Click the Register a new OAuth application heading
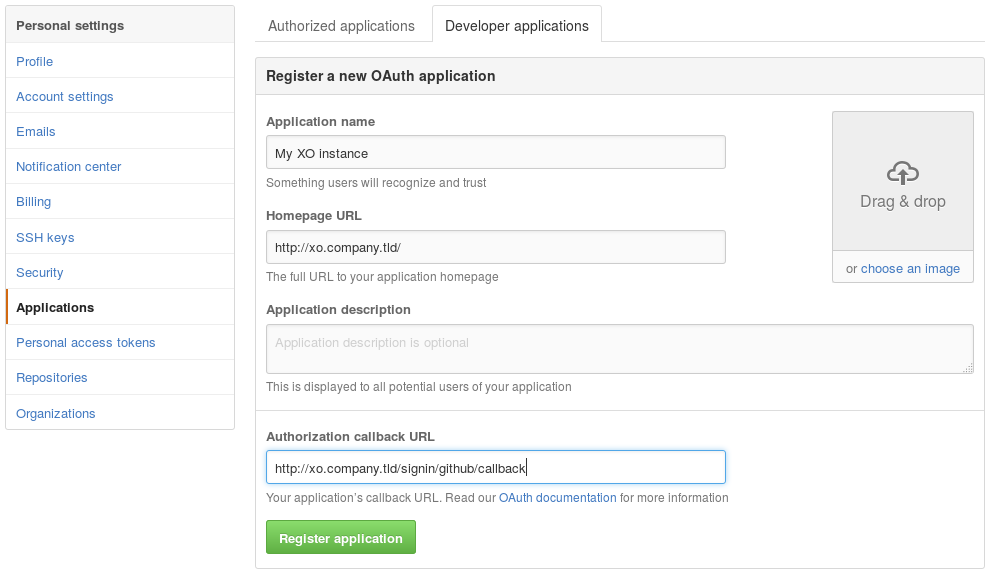 [x=381, y=76]
